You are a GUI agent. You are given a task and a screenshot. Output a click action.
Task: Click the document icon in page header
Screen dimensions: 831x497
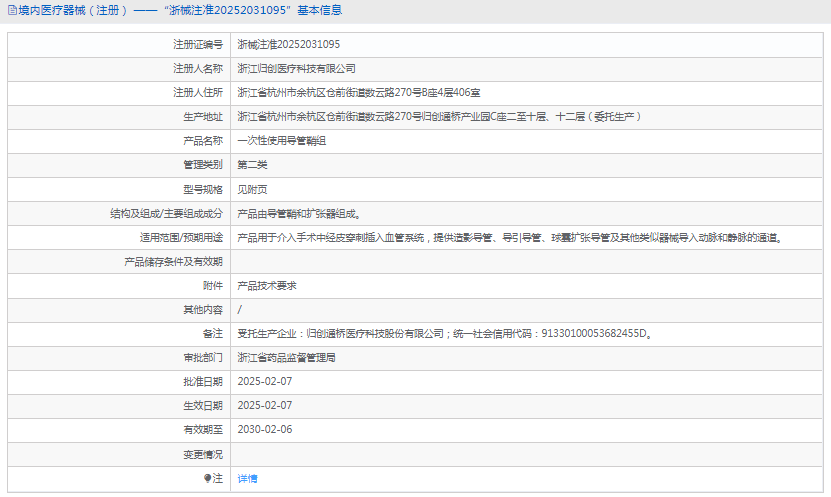pos(12,10)
